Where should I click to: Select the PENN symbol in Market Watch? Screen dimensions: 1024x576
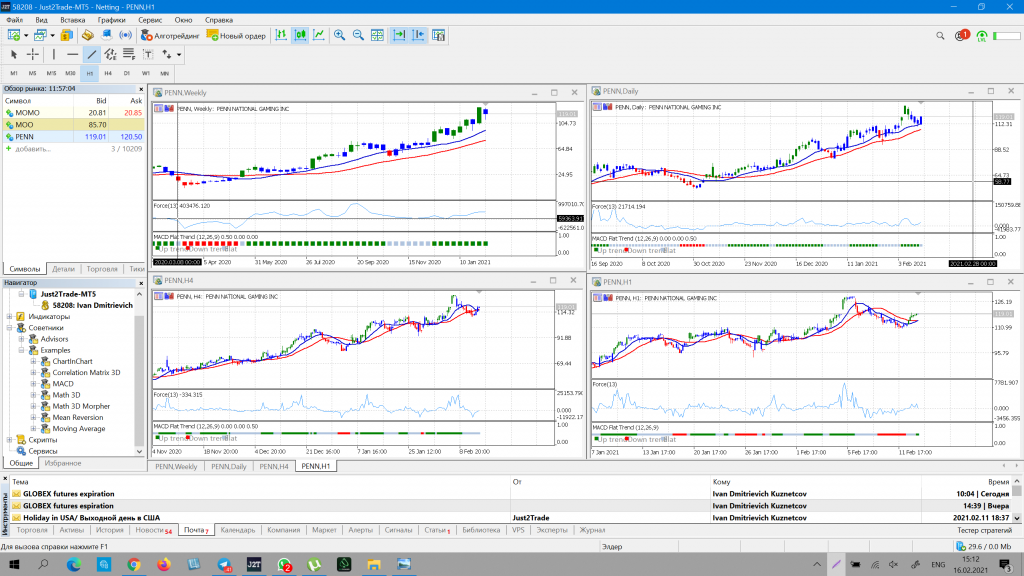coord(73,136)
